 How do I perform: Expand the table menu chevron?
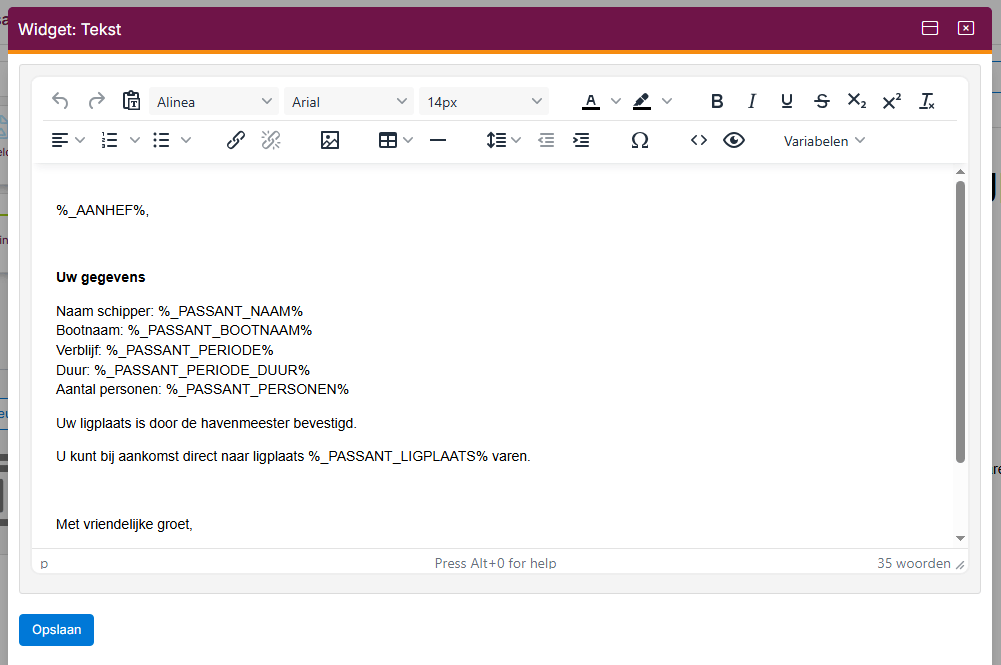408,140
